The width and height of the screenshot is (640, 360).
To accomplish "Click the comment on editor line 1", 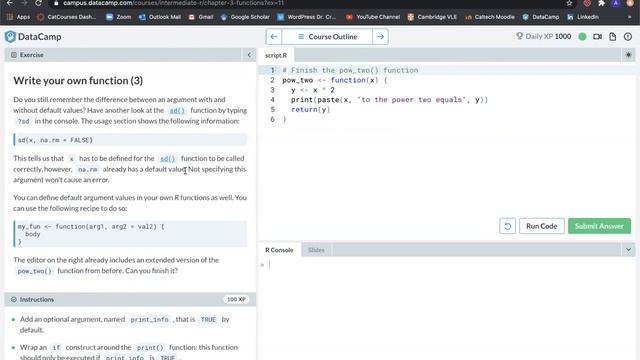I will pos(350,70).
